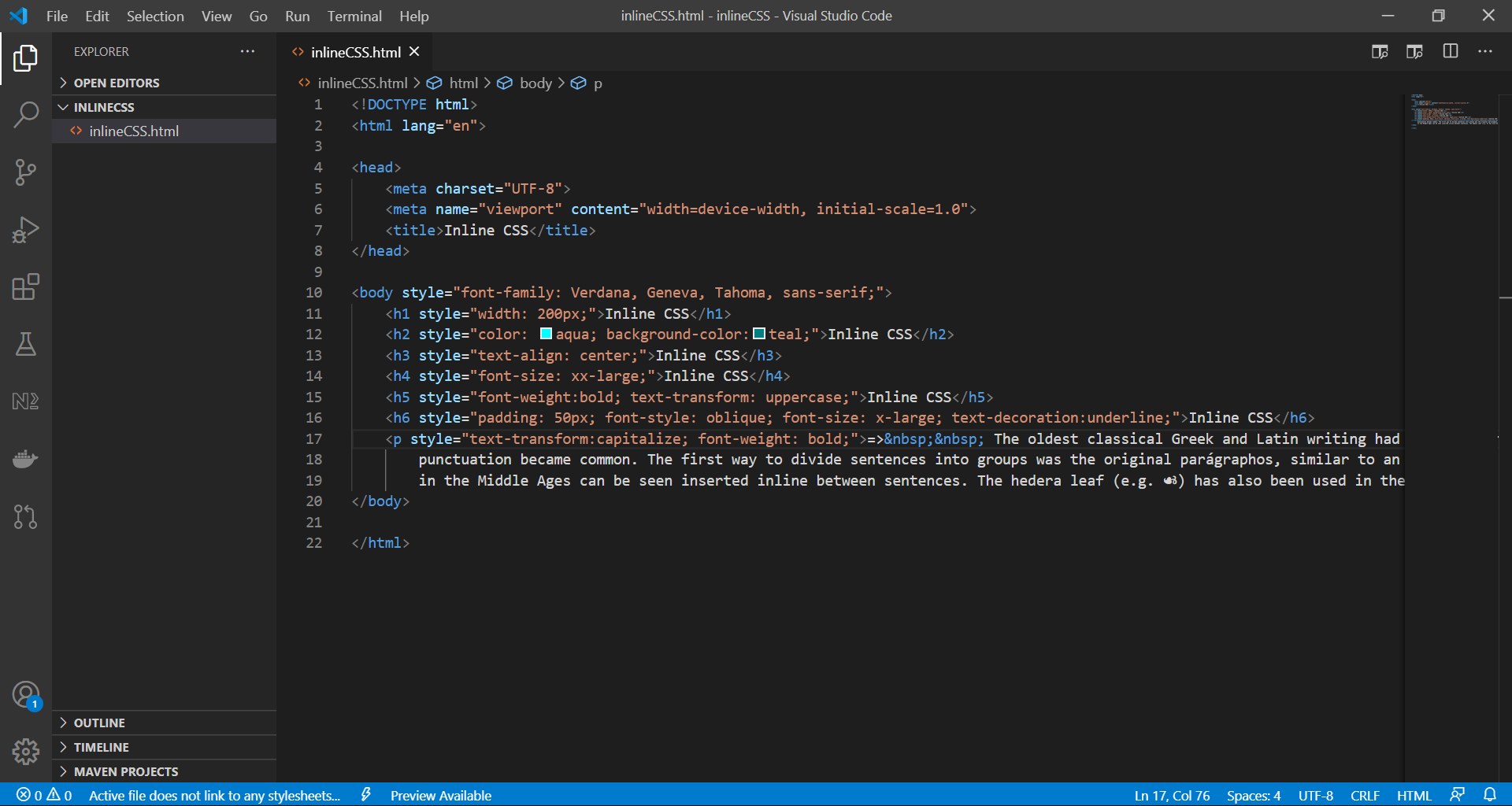Expand the Outline section
1512x806 pixels.
(x=99, y=723)
